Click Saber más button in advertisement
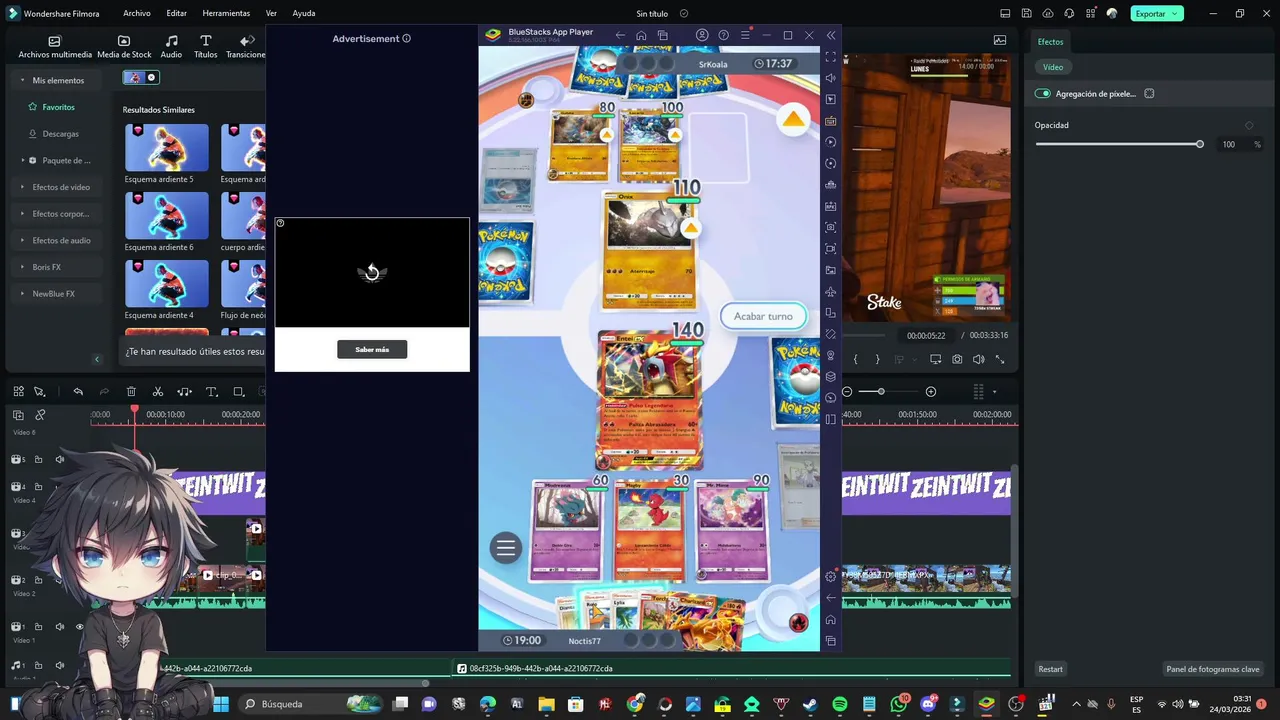Viewport: 1280px width, 720px height. (x=372, y=349)
